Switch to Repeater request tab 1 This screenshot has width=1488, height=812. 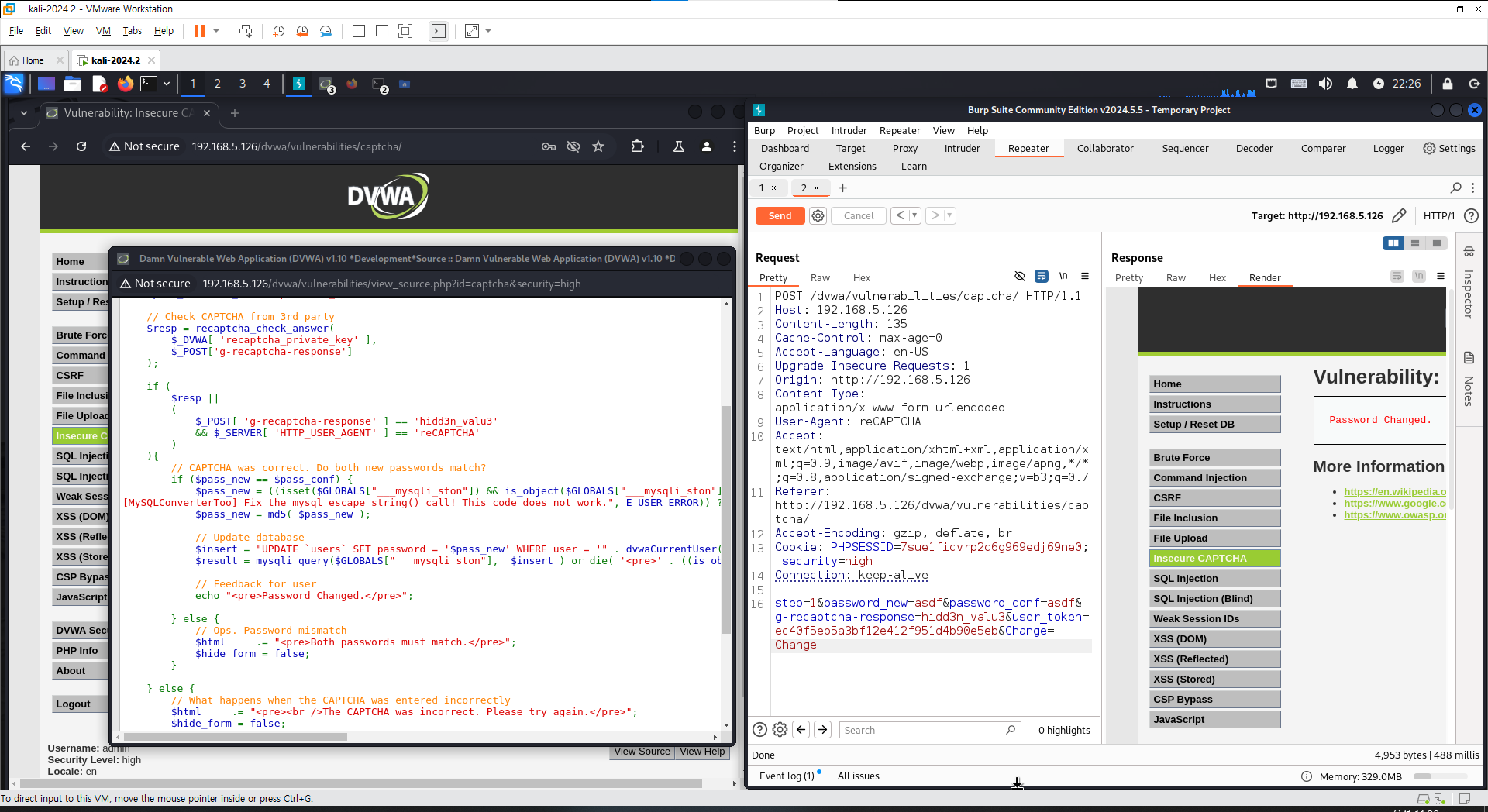pos(762,188)
